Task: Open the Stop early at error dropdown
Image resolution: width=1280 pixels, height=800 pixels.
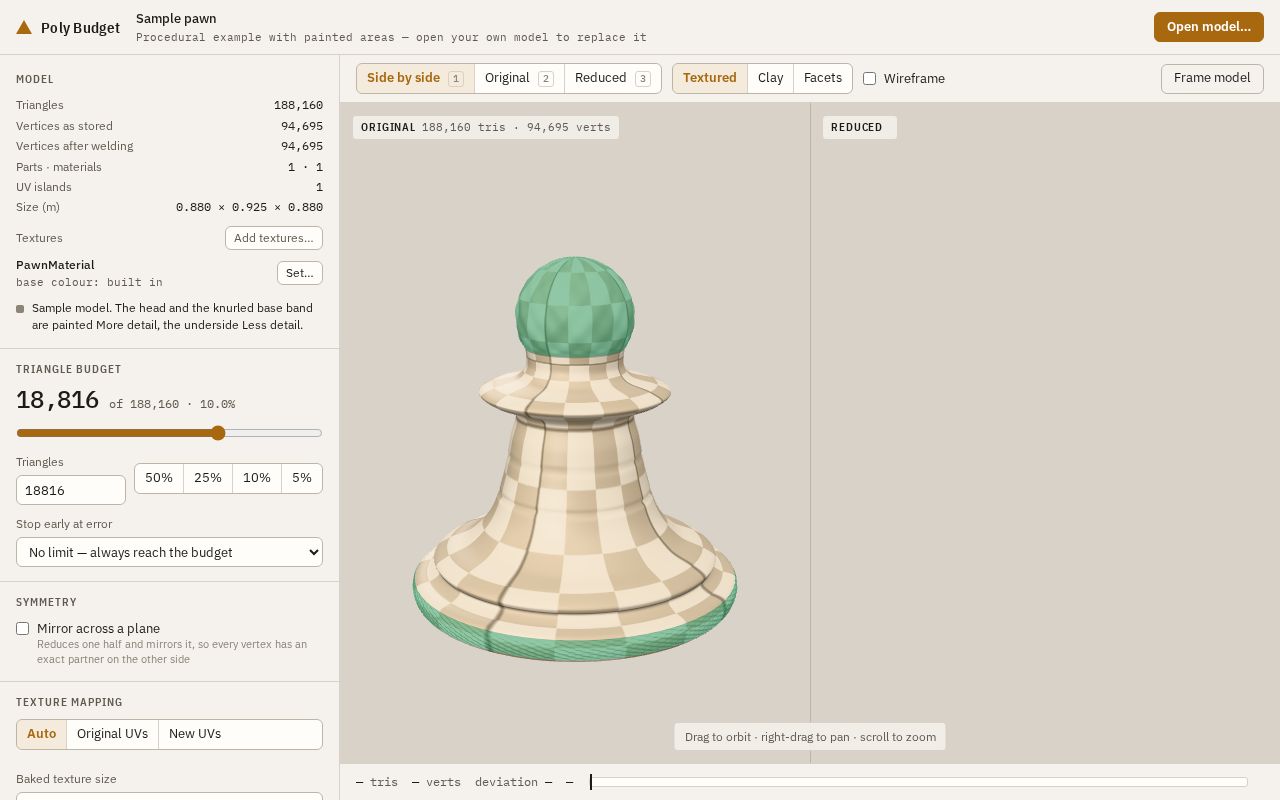Action: [169, 552]
